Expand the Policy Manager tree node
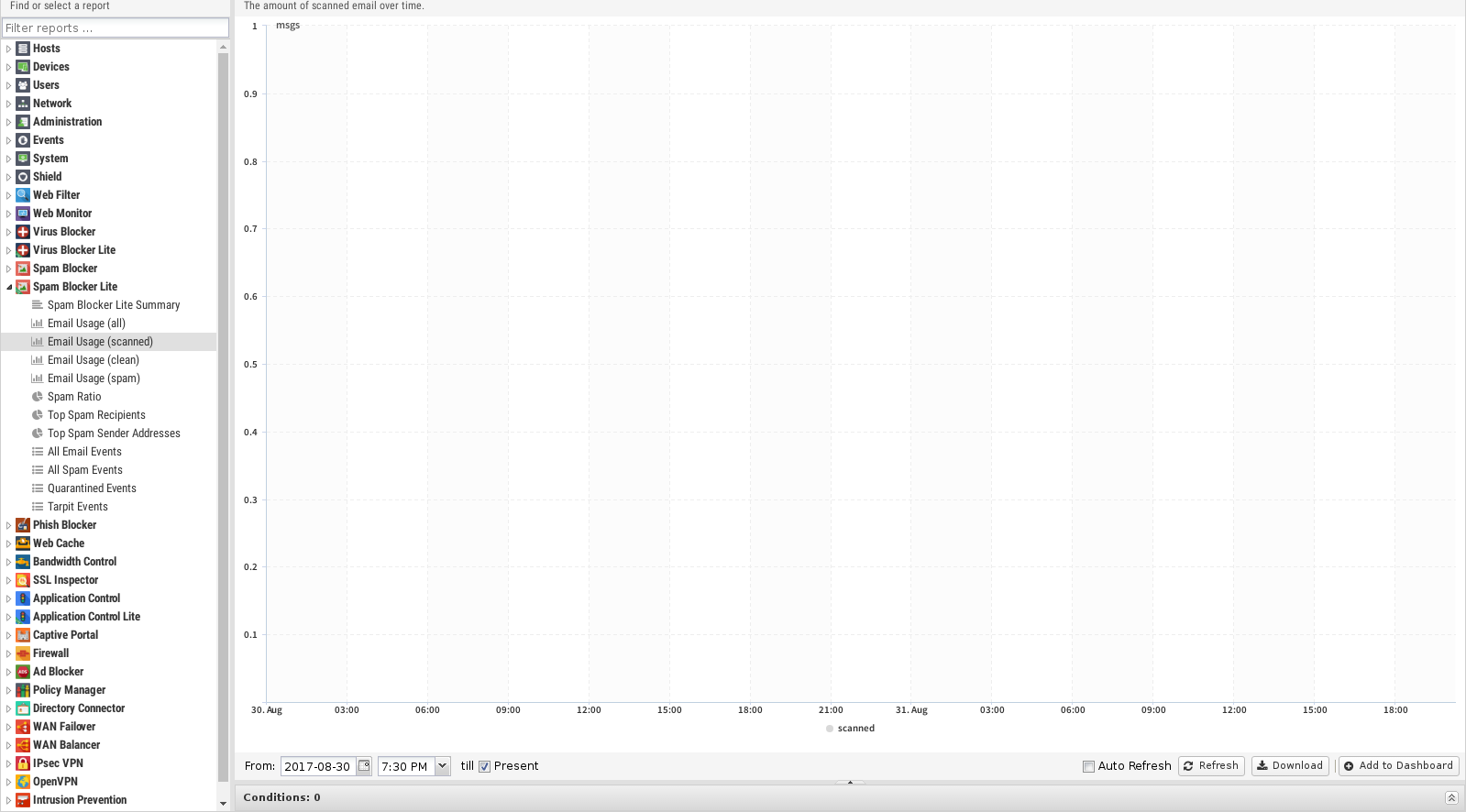Screen dimensions: 1466x812 point(9,690)
